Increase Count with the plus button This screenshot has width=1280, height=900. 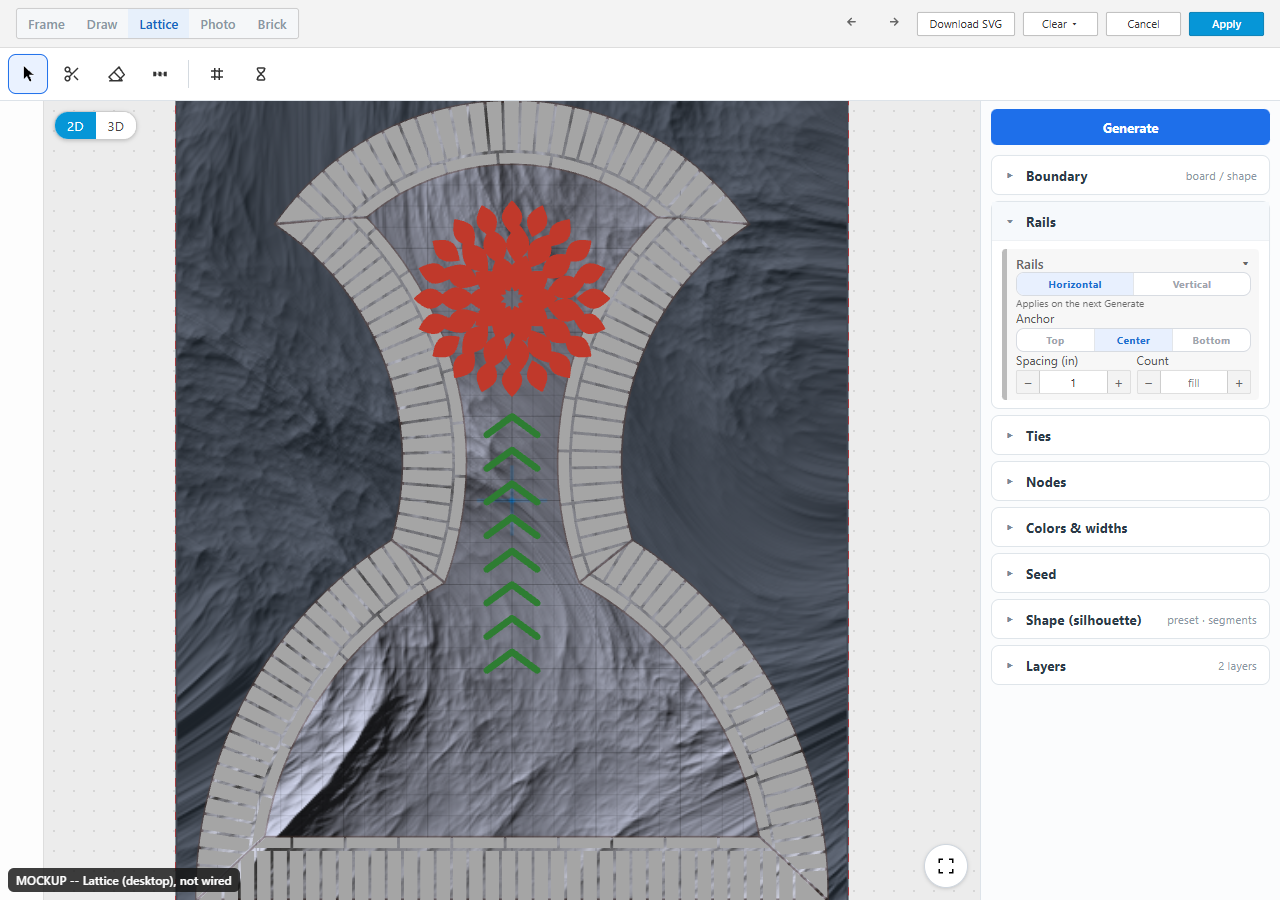[x=1239, y=382]
